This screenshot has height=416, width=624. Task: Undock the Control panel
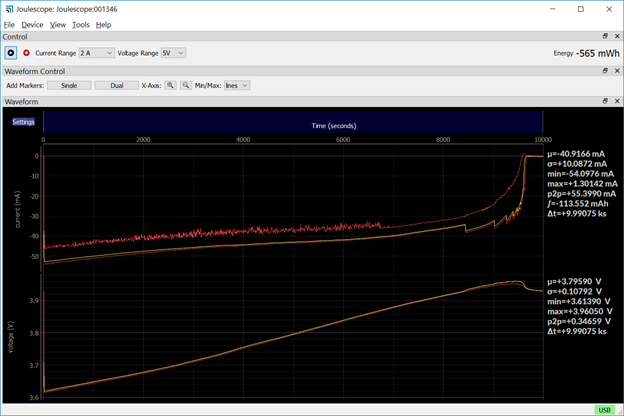pyautogui.click(x=605, y=36)
